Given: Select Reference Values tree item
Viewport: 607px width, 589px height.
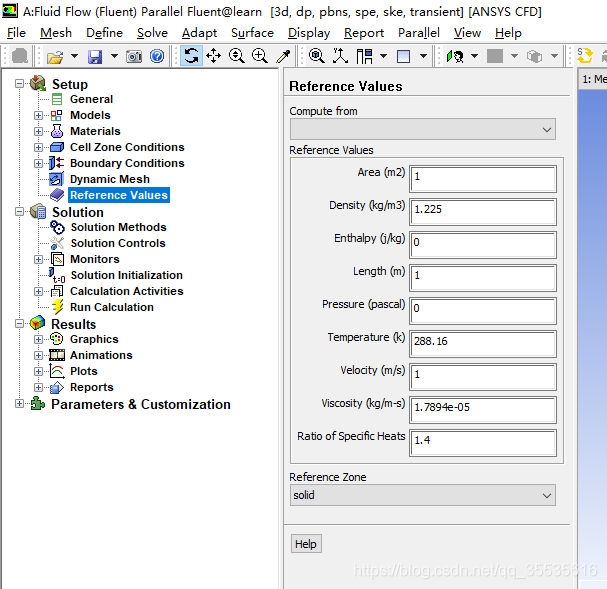Looking at the screenshot, I should point(119,195).
